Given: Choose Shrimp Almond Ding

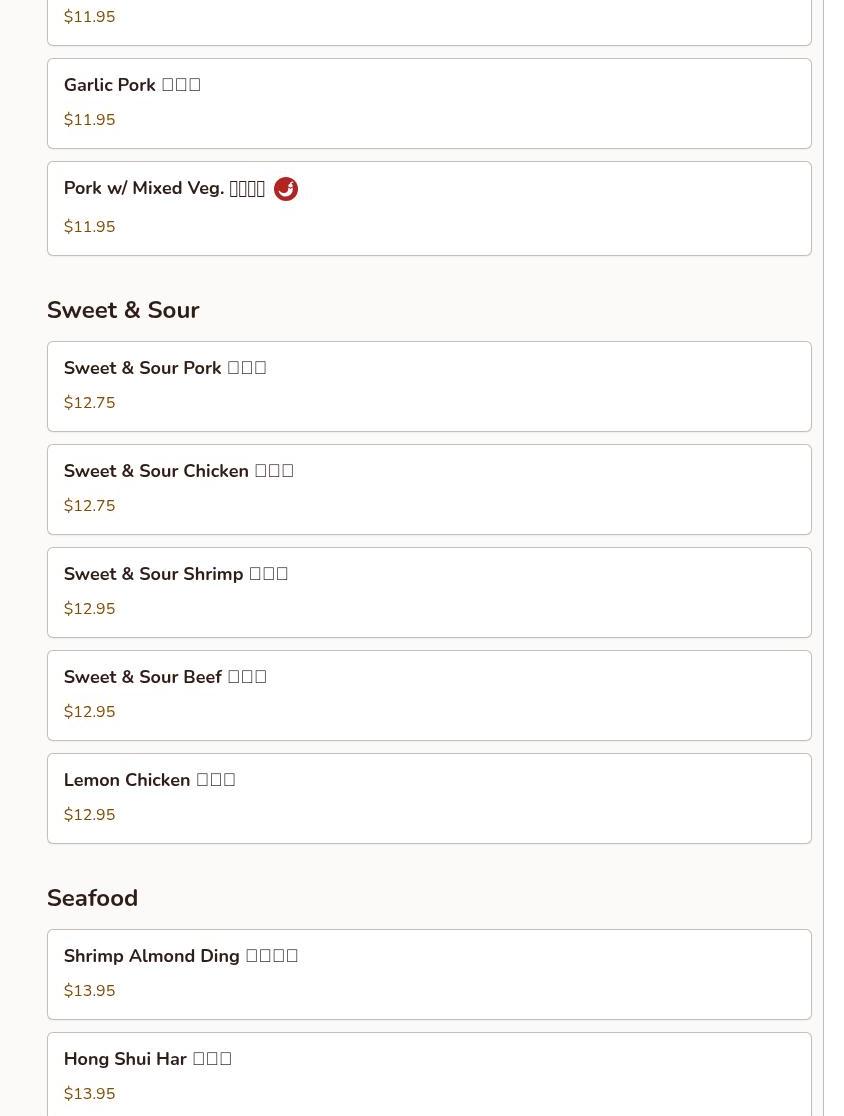Looking at the screenshot, I should point(429,974).
